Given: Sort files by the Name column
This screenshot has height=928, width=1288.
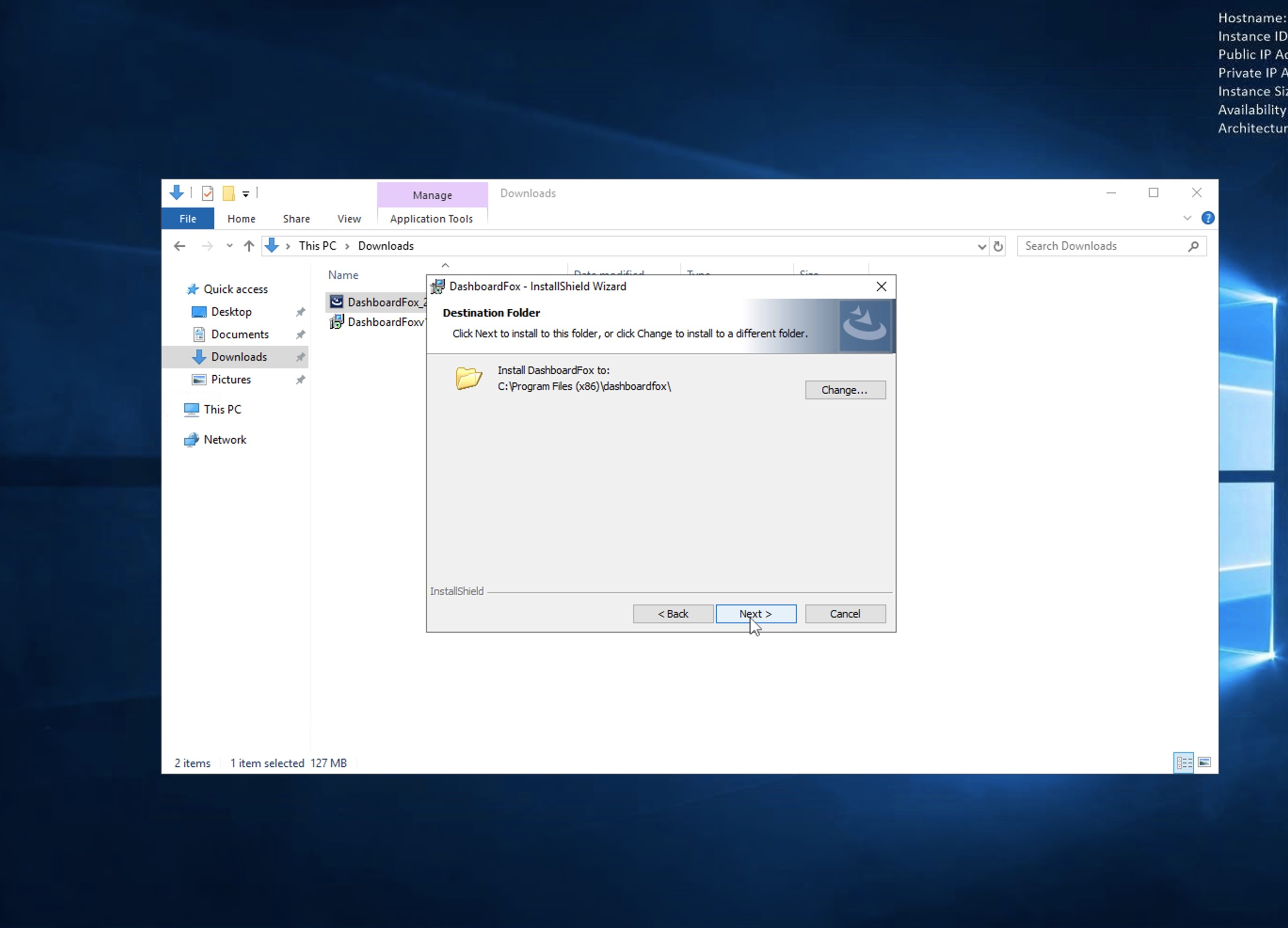Looking at the screenshot, I should coord(343,275).
